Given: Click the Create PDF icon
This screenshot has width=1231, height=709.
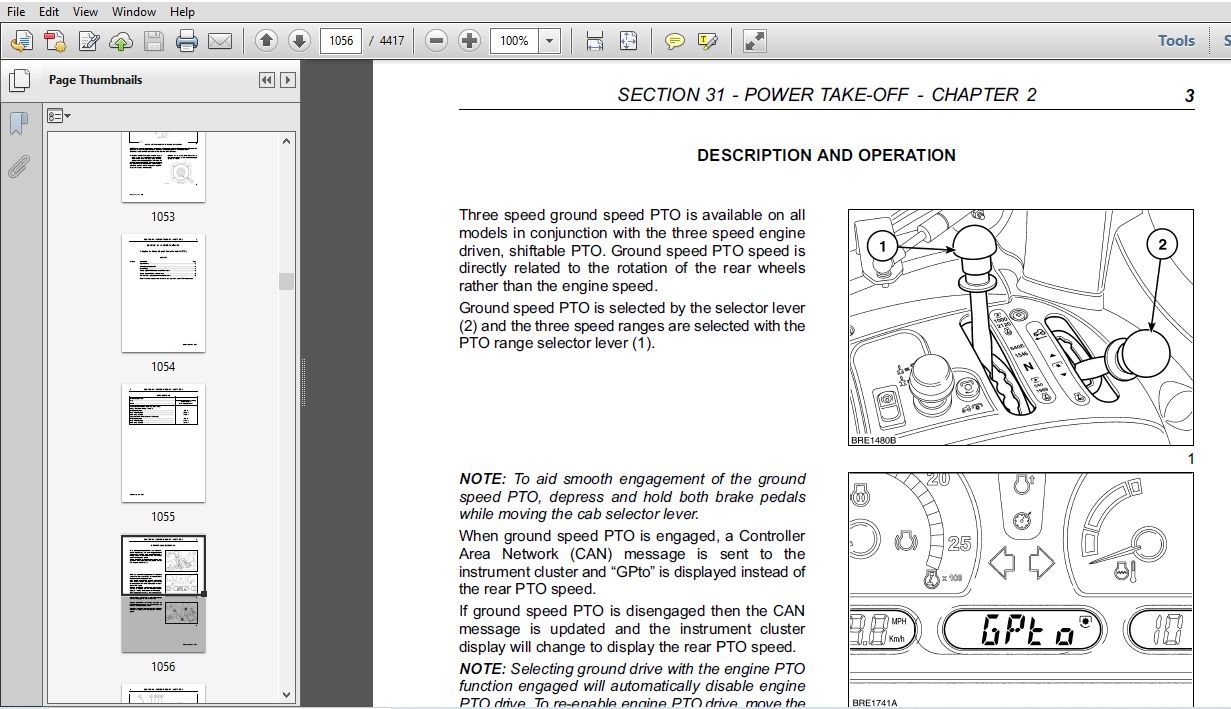Looking at the screenshot, I should coord(55,41).
